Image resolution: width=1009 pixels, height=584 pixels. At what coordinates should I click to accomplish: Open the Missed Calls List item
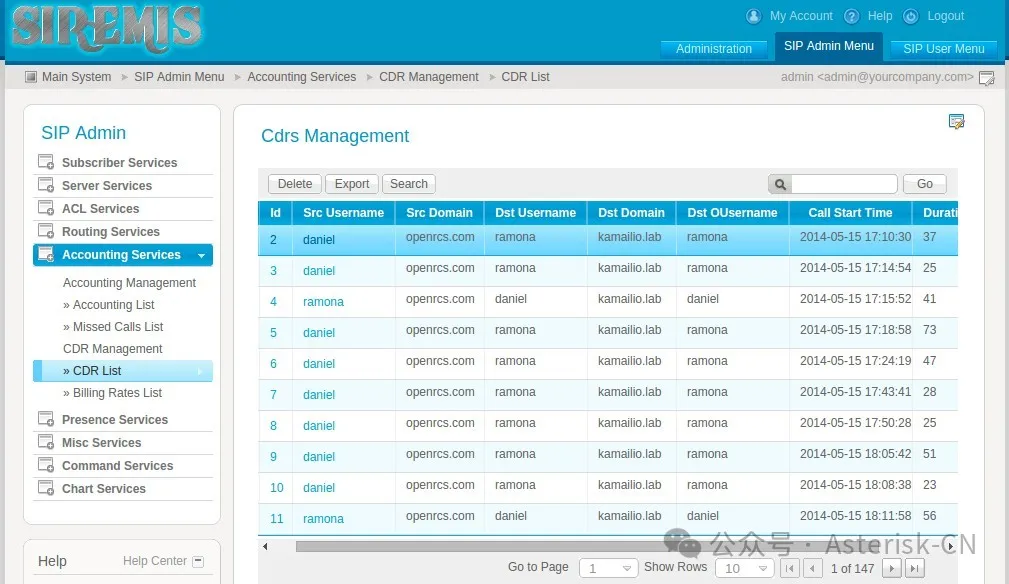point(113,327)
